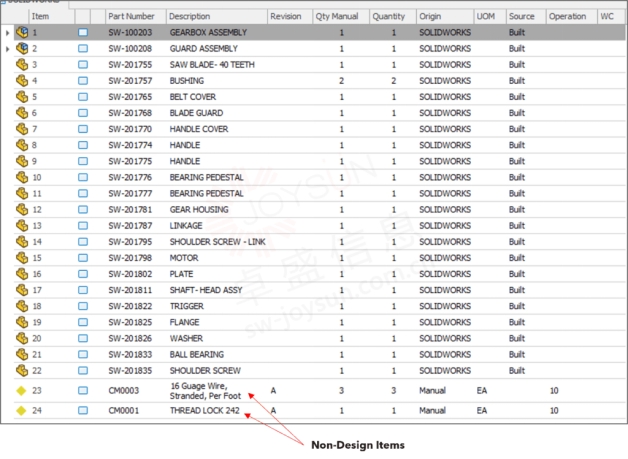The image size is (628, 459).
Task: Click the assembly icon for item 1
Action: [x=22, y=32]
